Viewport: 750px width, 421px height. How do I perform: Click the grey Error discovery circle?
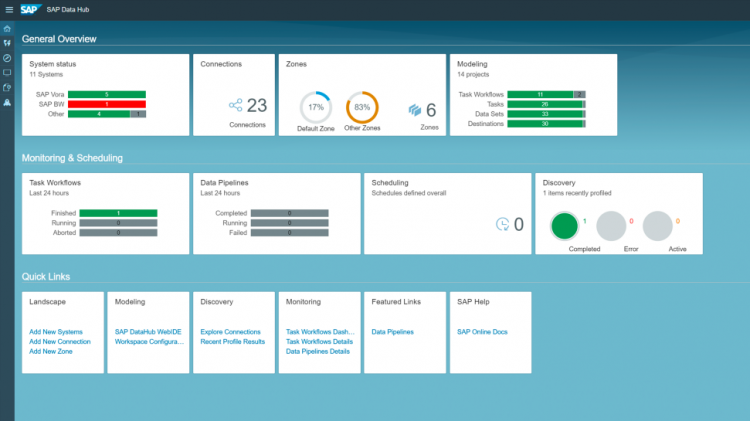pyautogui.click(x=611, y=226)
